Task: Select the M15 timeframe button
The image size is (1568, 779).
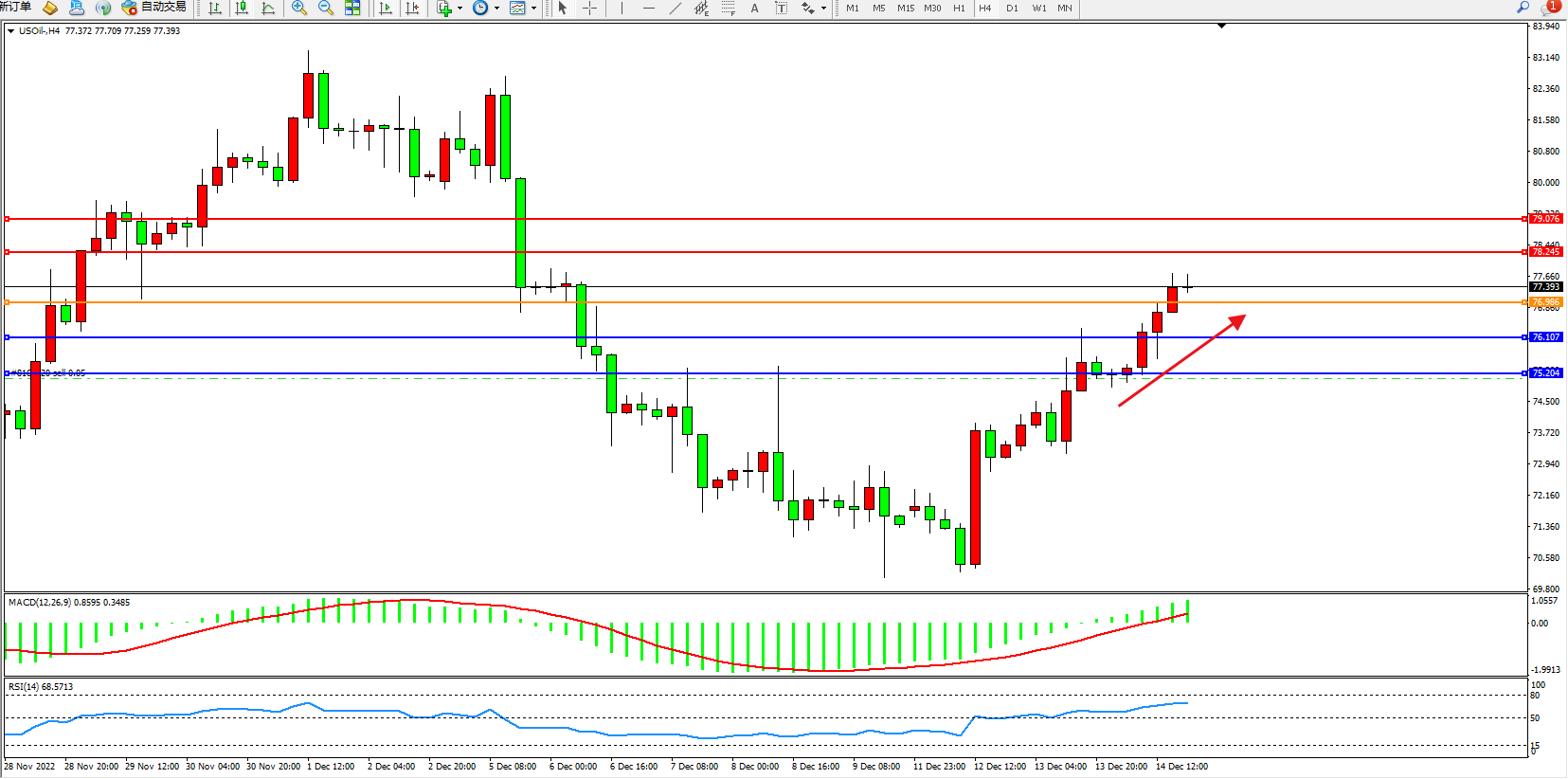Action: coord(906,9)
